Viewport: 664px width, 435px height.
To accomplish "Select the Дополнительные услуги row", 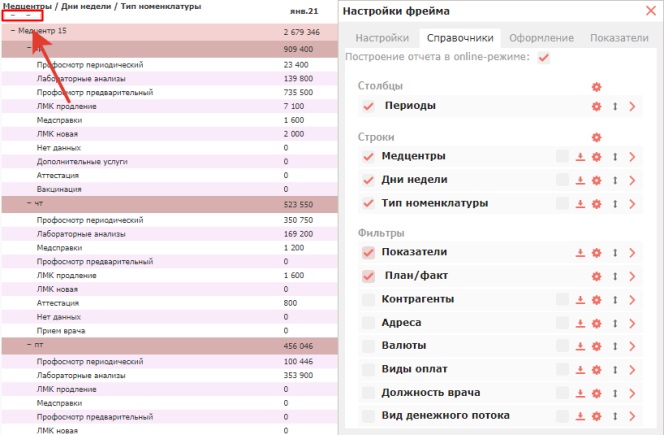I will tap(169, 161).
